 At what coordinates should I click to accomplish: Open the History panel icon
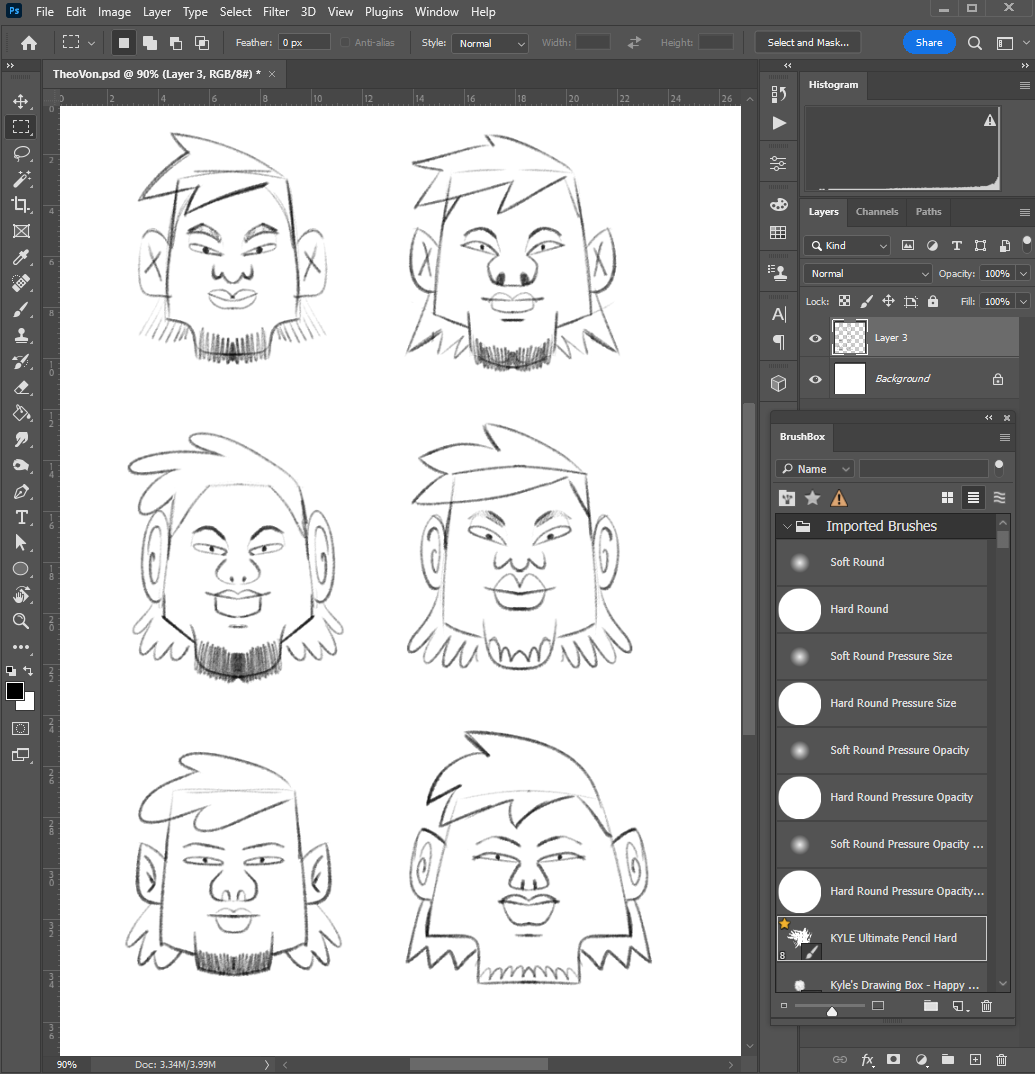(x=778, y=94)
